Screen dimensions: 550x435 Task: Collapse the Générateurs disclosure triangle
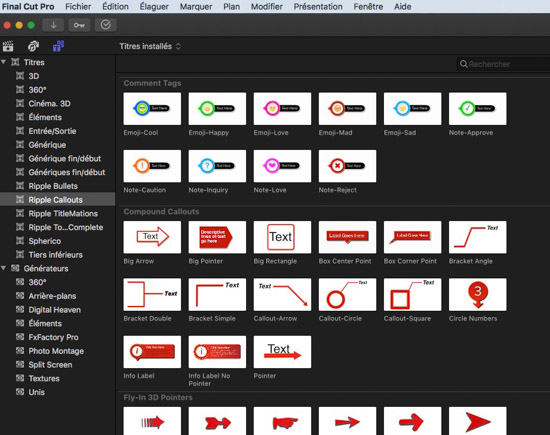tap(4, 268)
